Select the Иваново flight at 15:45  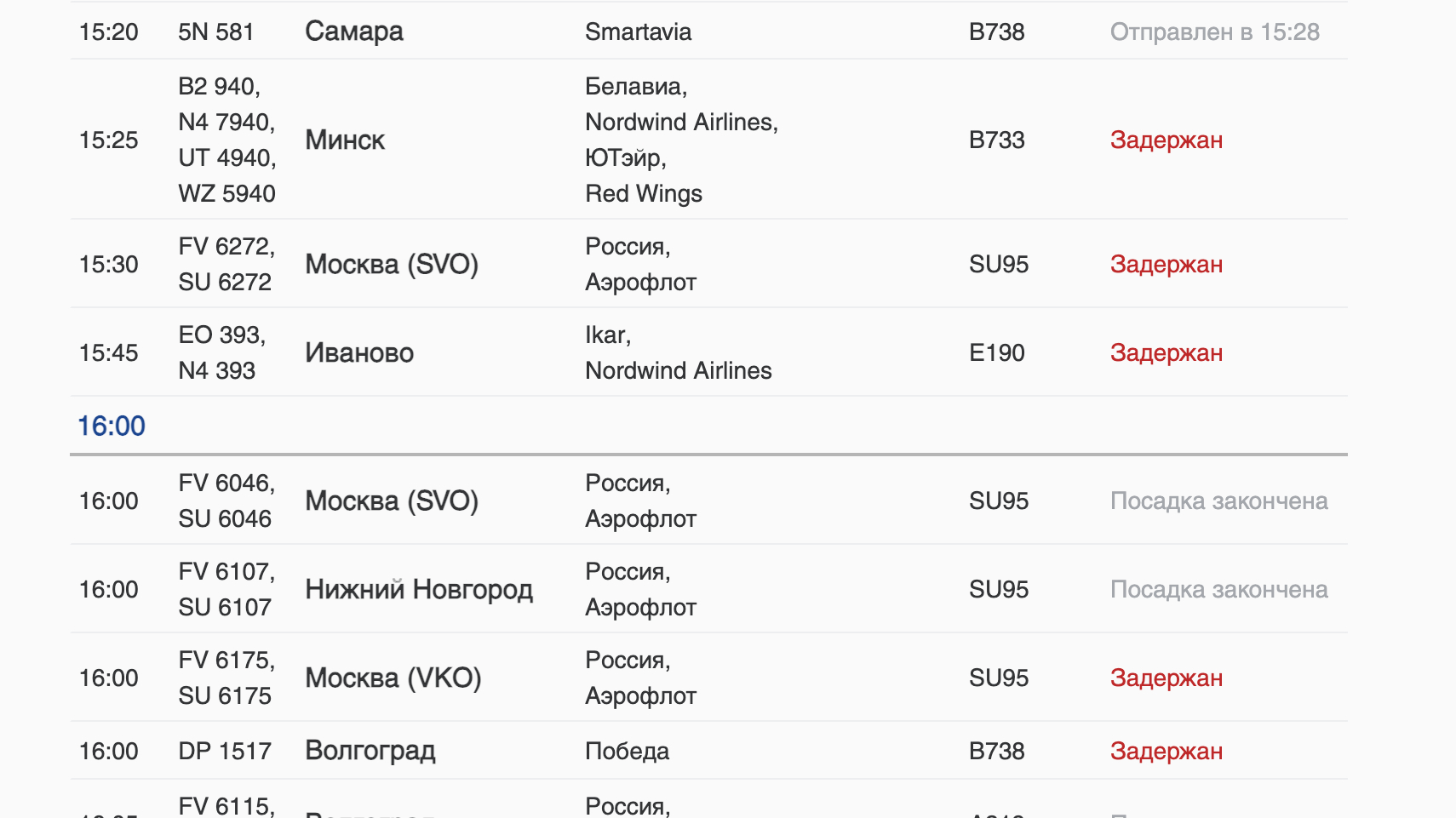[x=708, y=352]
